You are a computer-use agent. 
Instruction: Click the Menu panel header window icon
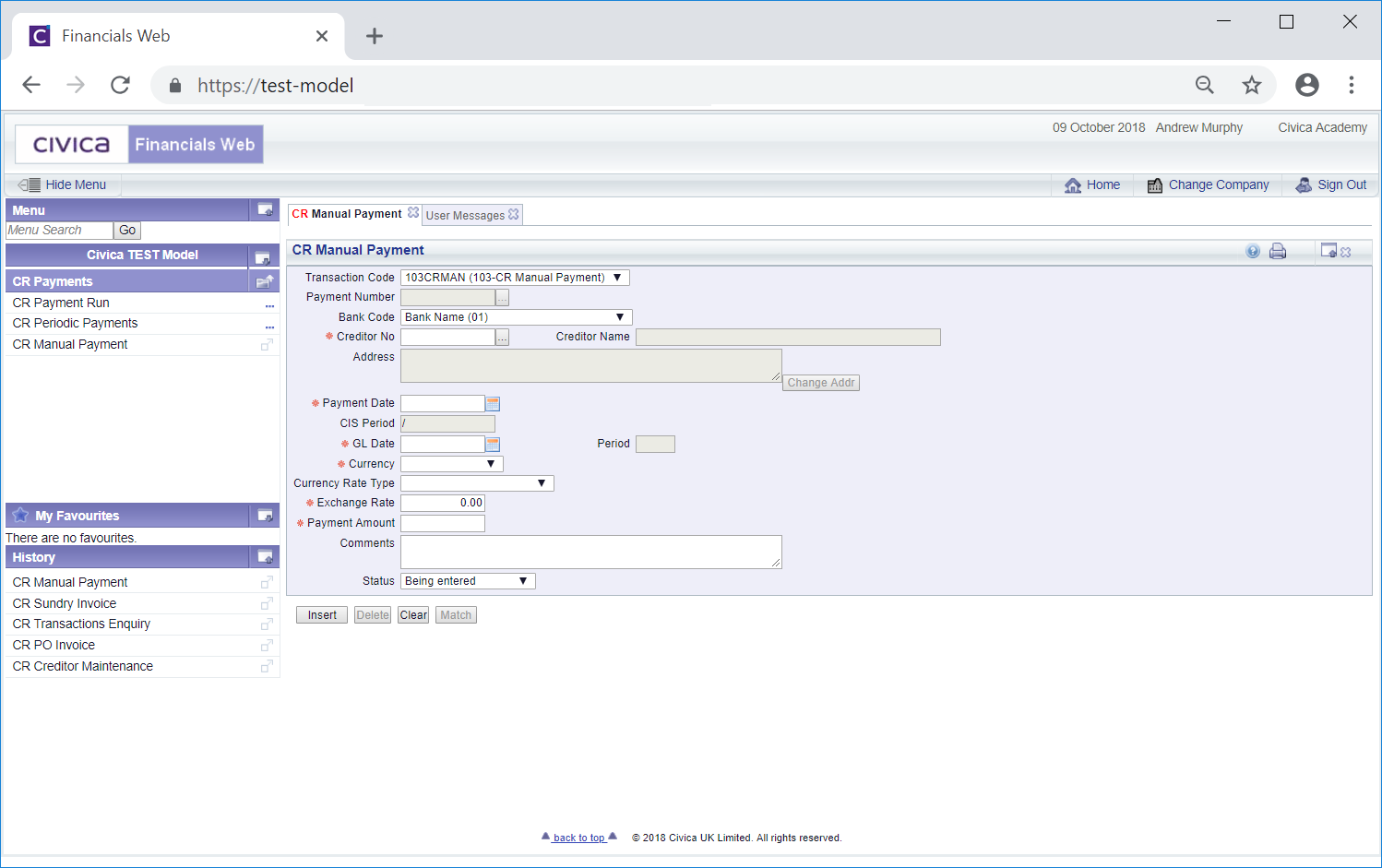click(x=265, y=210)
